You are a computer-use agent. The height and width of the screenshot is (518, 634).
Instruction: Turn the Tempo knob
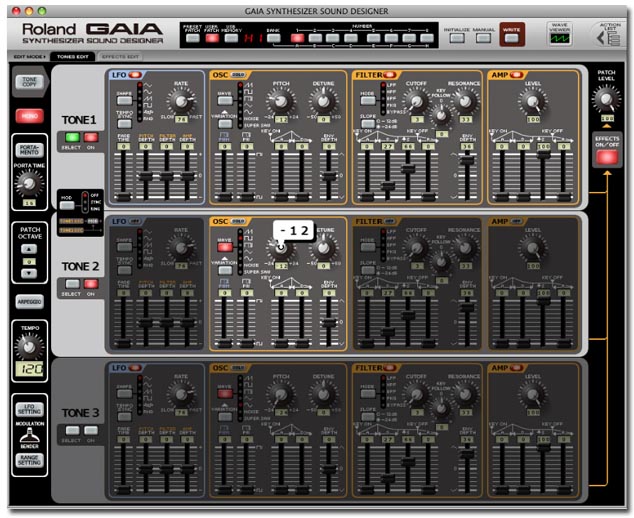point(29,347)
